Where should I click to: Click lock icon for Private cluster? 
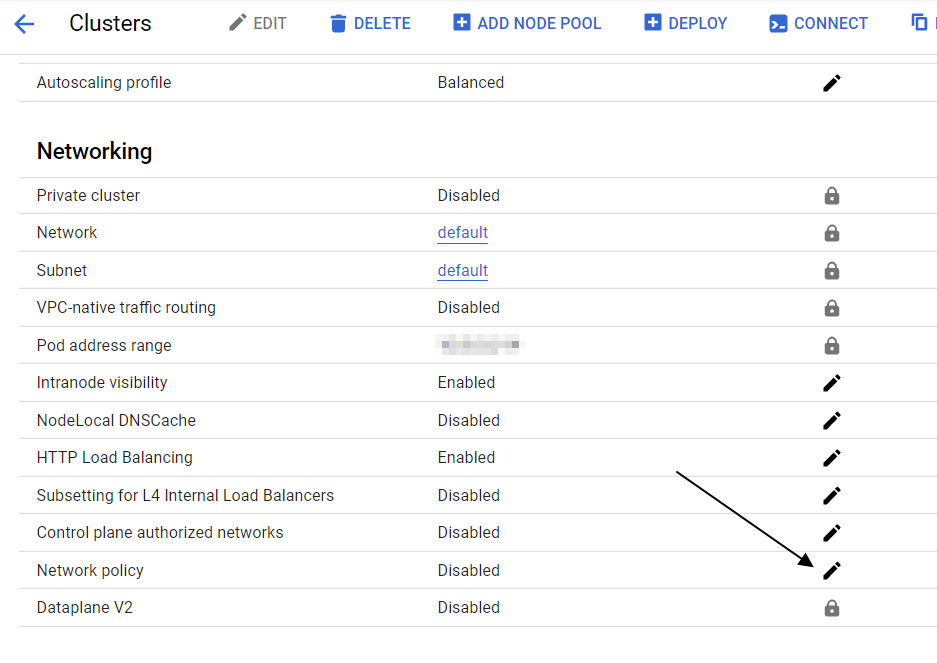[832, 195]
